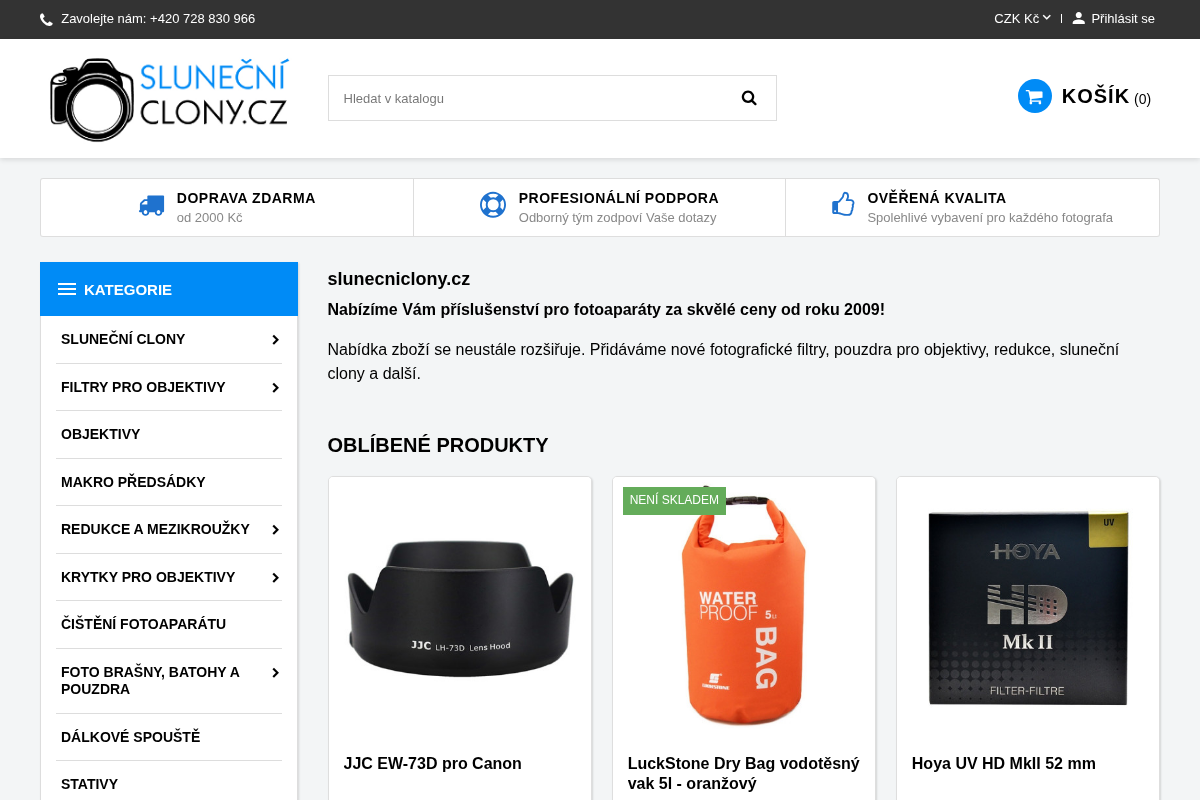Open the blue shopping cart icon
The image size is (1200, 800).
[x=1035, y=96]
